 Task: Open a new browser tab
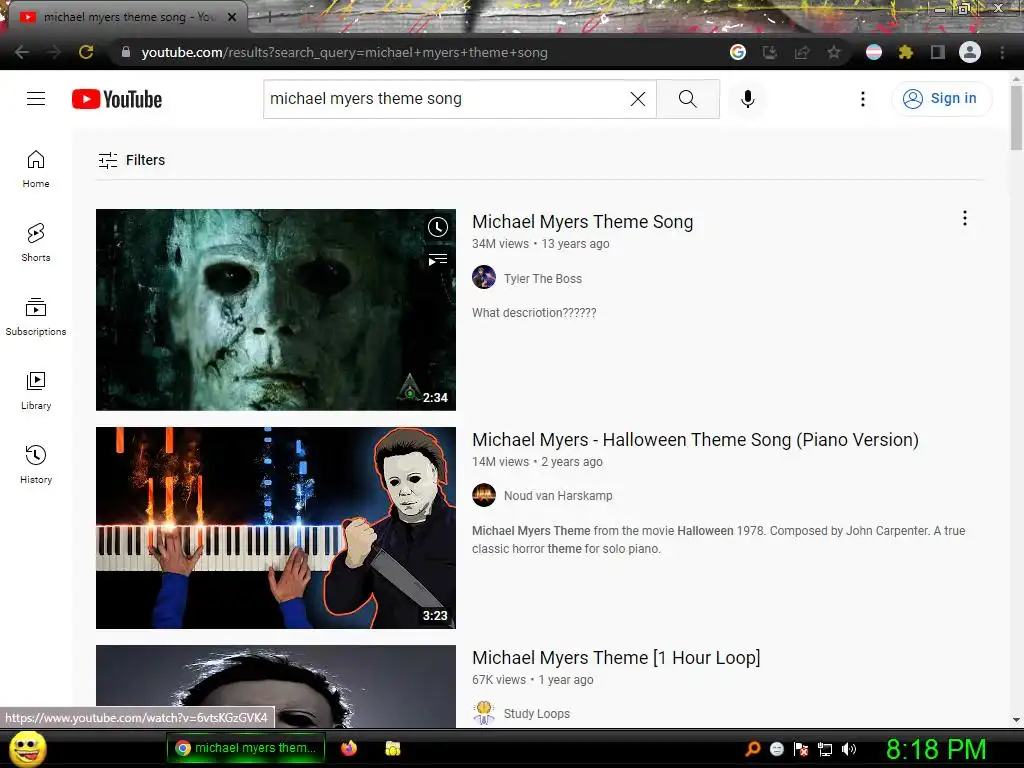point(269,18)
